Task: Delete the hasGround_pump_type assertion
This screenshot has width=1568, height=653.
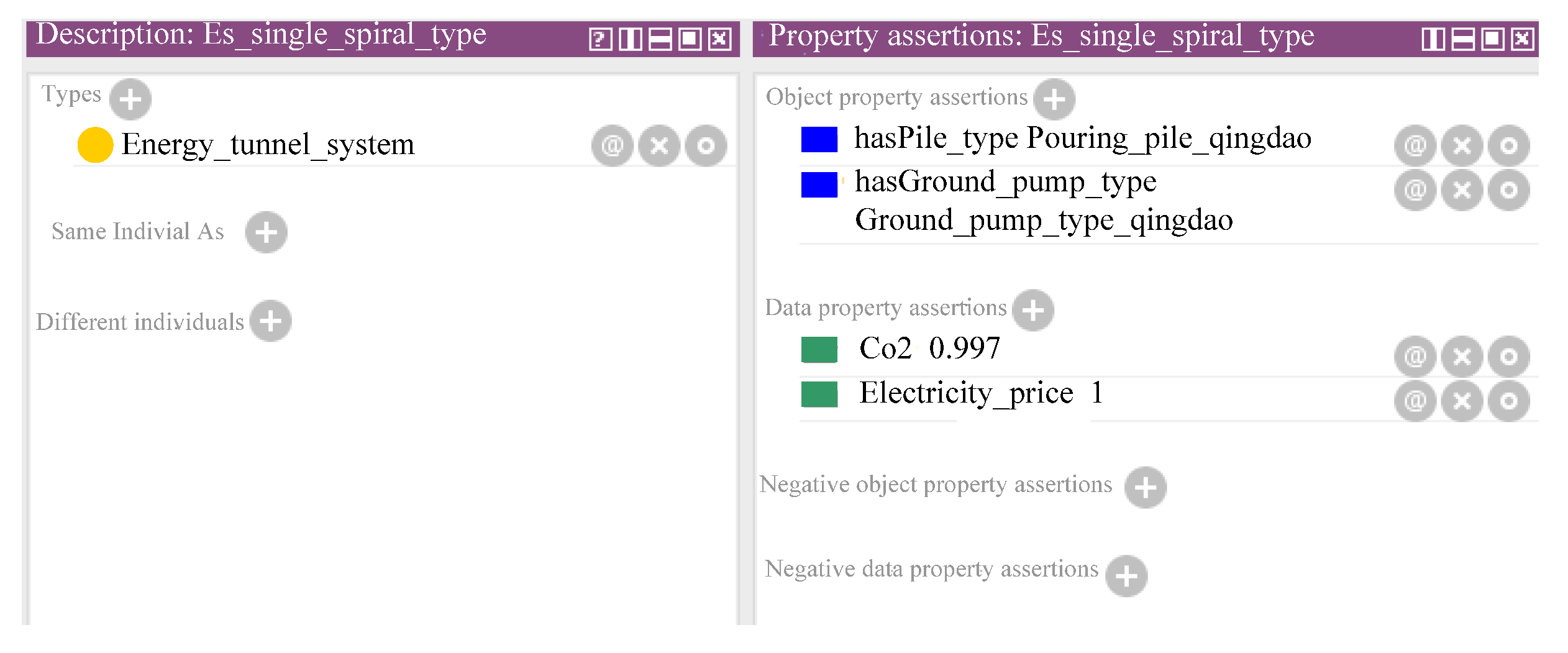Action: (1462, 190)
